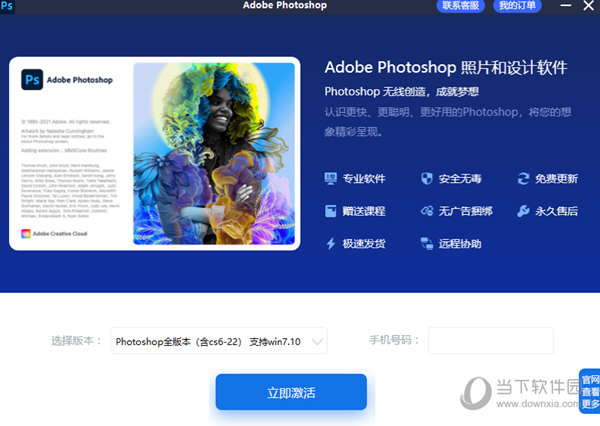This screenshot has height=426, width=600.
Task: Click the lightning icon beside 极速发货
Action: tap(331, 243)
